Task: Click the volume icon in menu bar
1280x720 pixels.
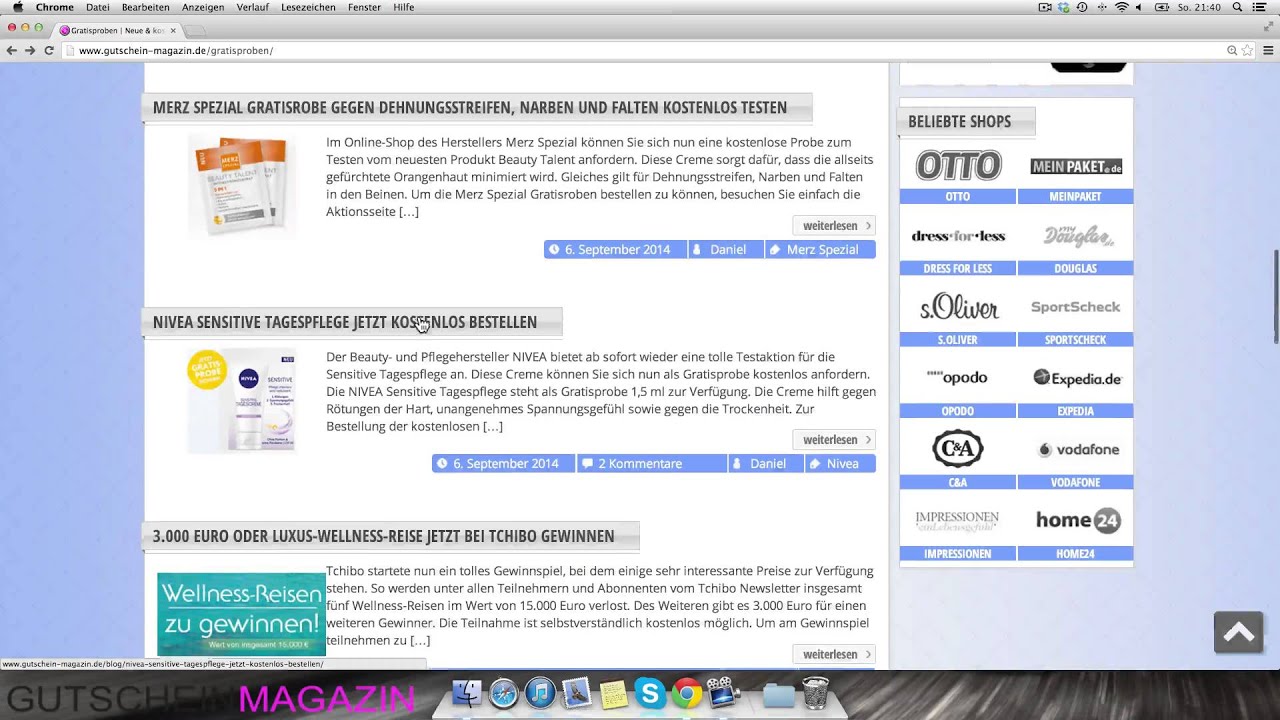Action: [1138, 7]
